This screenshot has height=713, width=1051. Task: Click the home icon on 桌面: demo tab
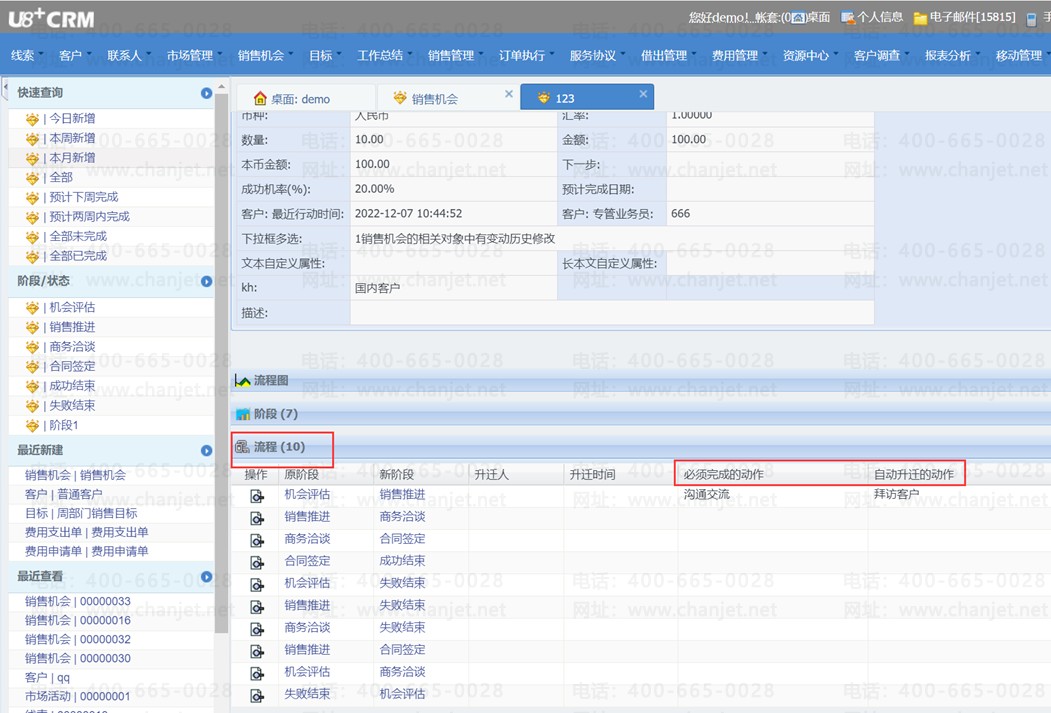click(x=260, y=99)
